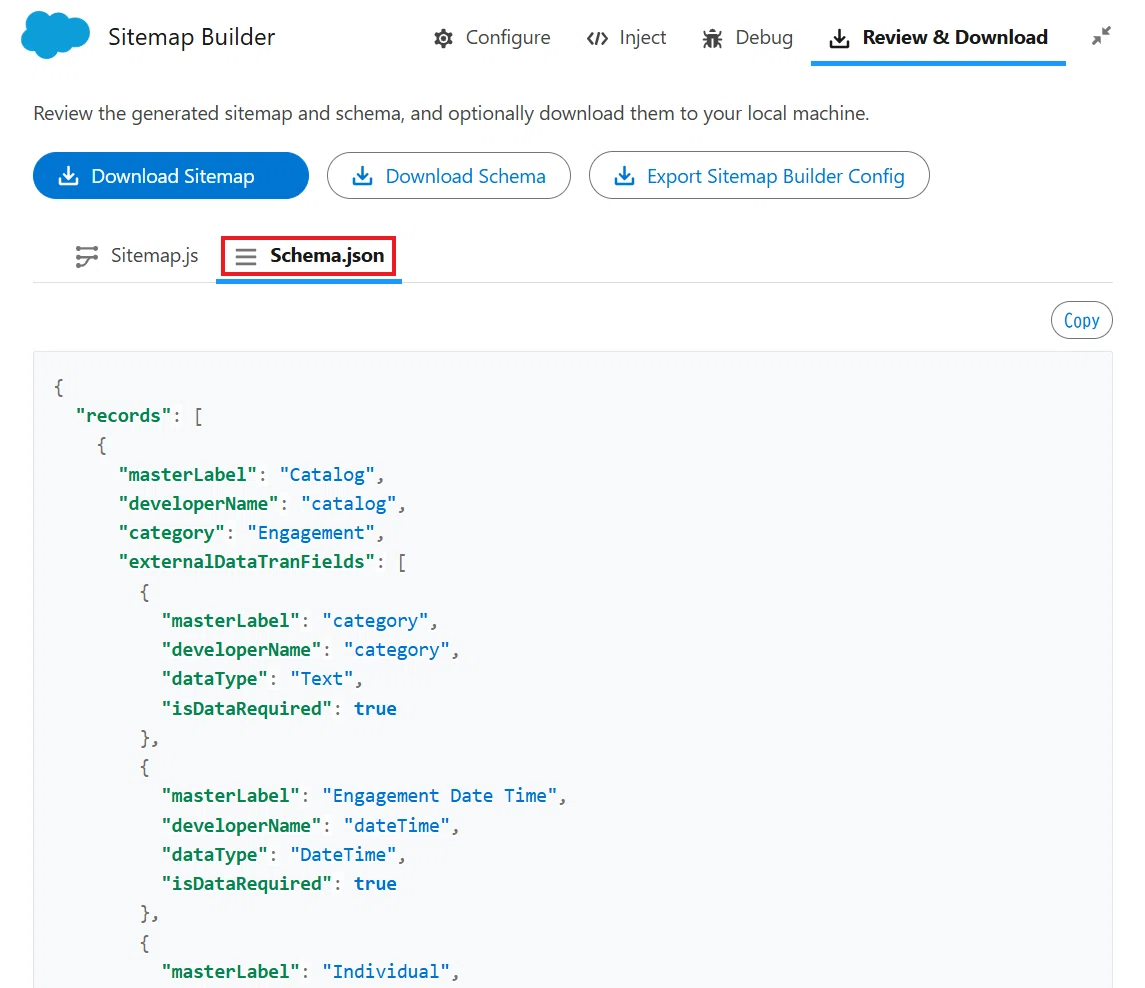This screenshot has height=988, width=1145.
Task: Show the Sitemap.js code tab
Action: (x=137, y=256)
